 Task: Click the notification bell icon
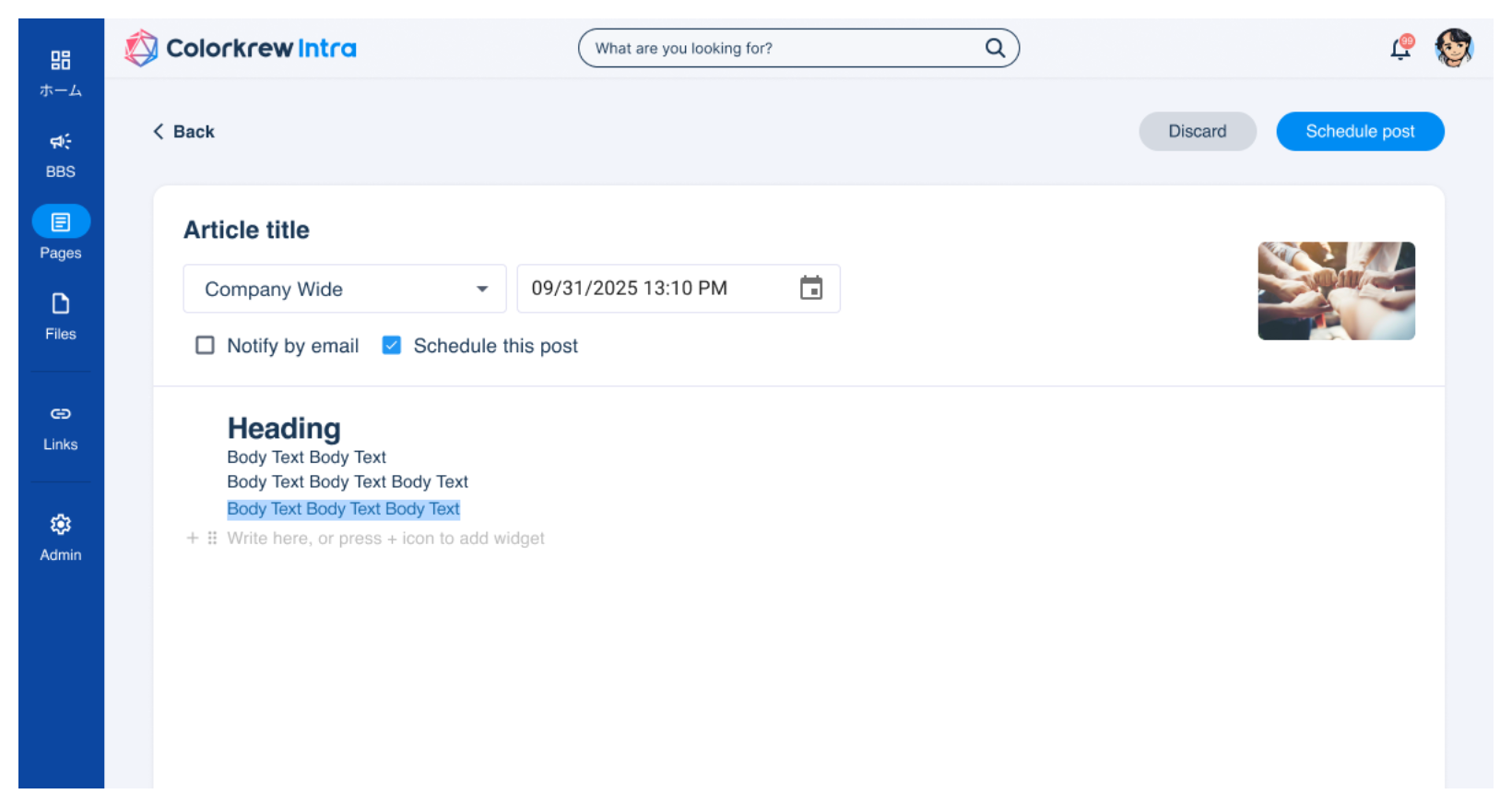1400,49
